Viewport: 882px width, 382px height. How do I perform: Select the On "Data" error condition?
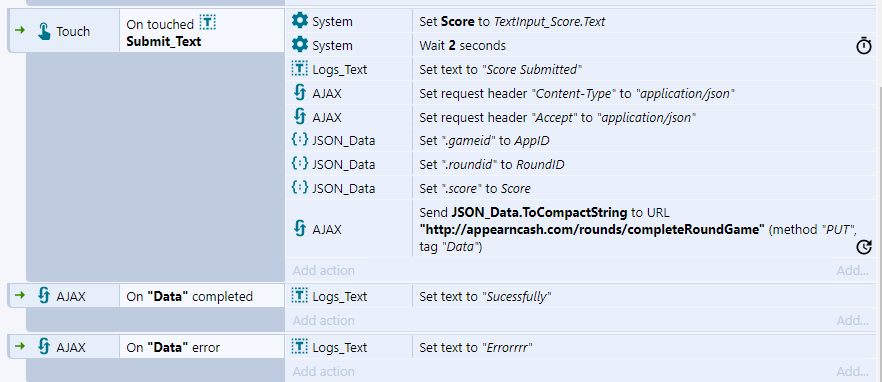click(x=202, y=347)
